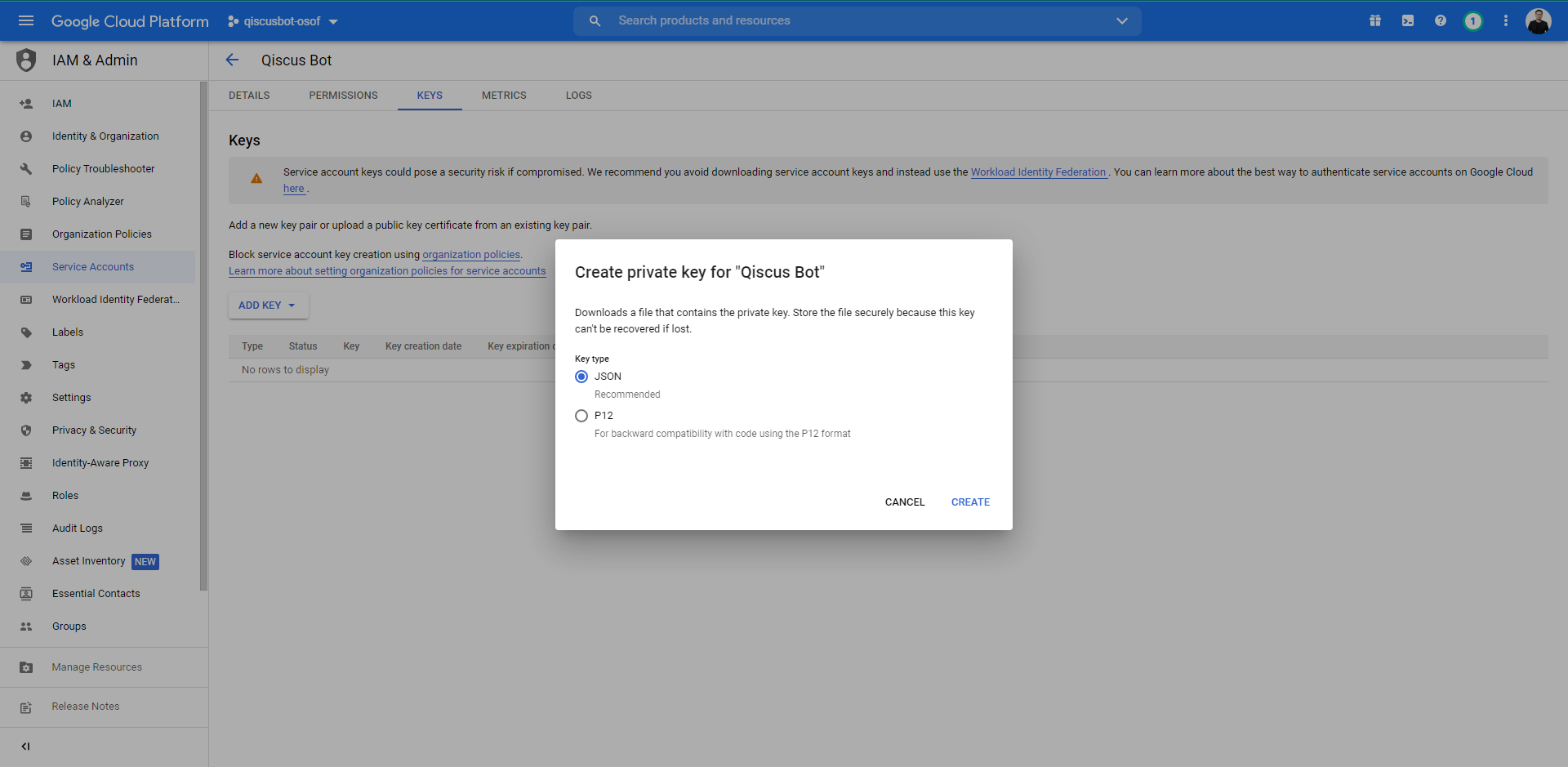
Task: Click the Workload Identity Federation link
Action: 1038,172
